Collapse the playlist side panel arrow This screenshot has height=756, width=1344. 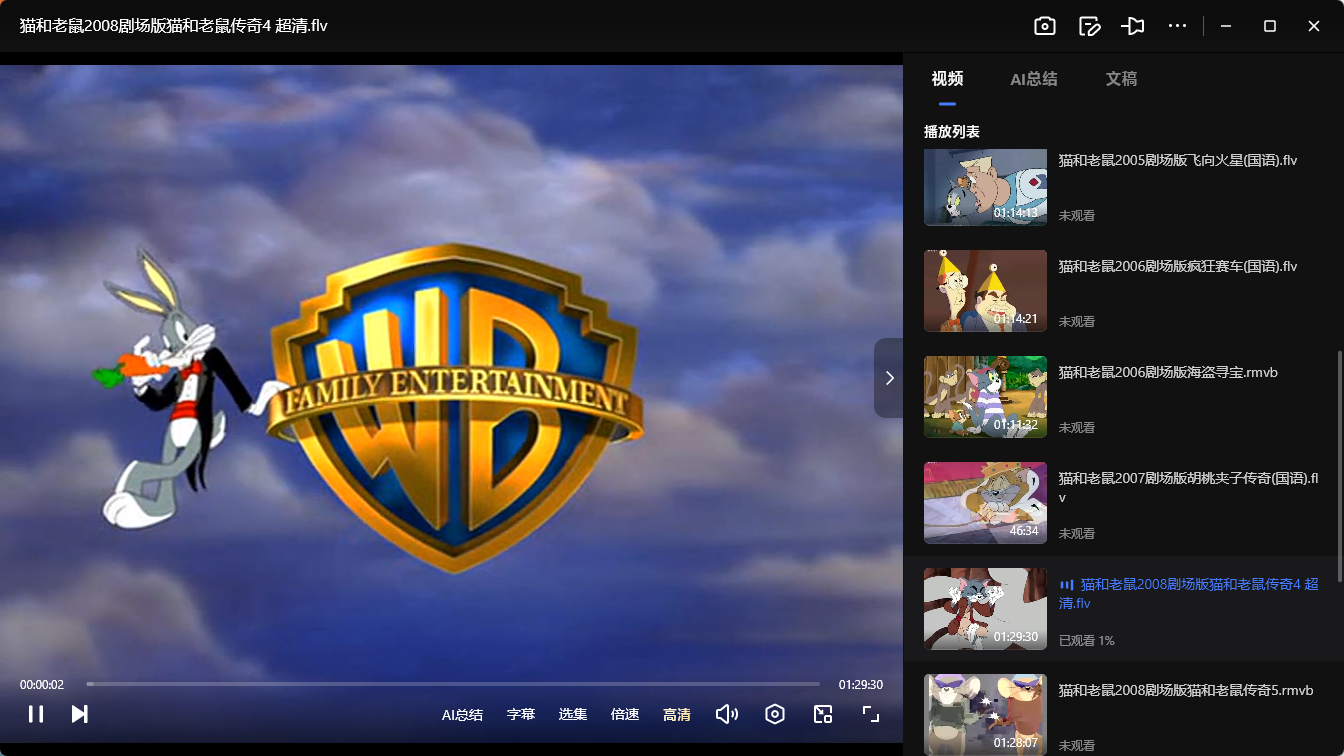click(889, 378)
